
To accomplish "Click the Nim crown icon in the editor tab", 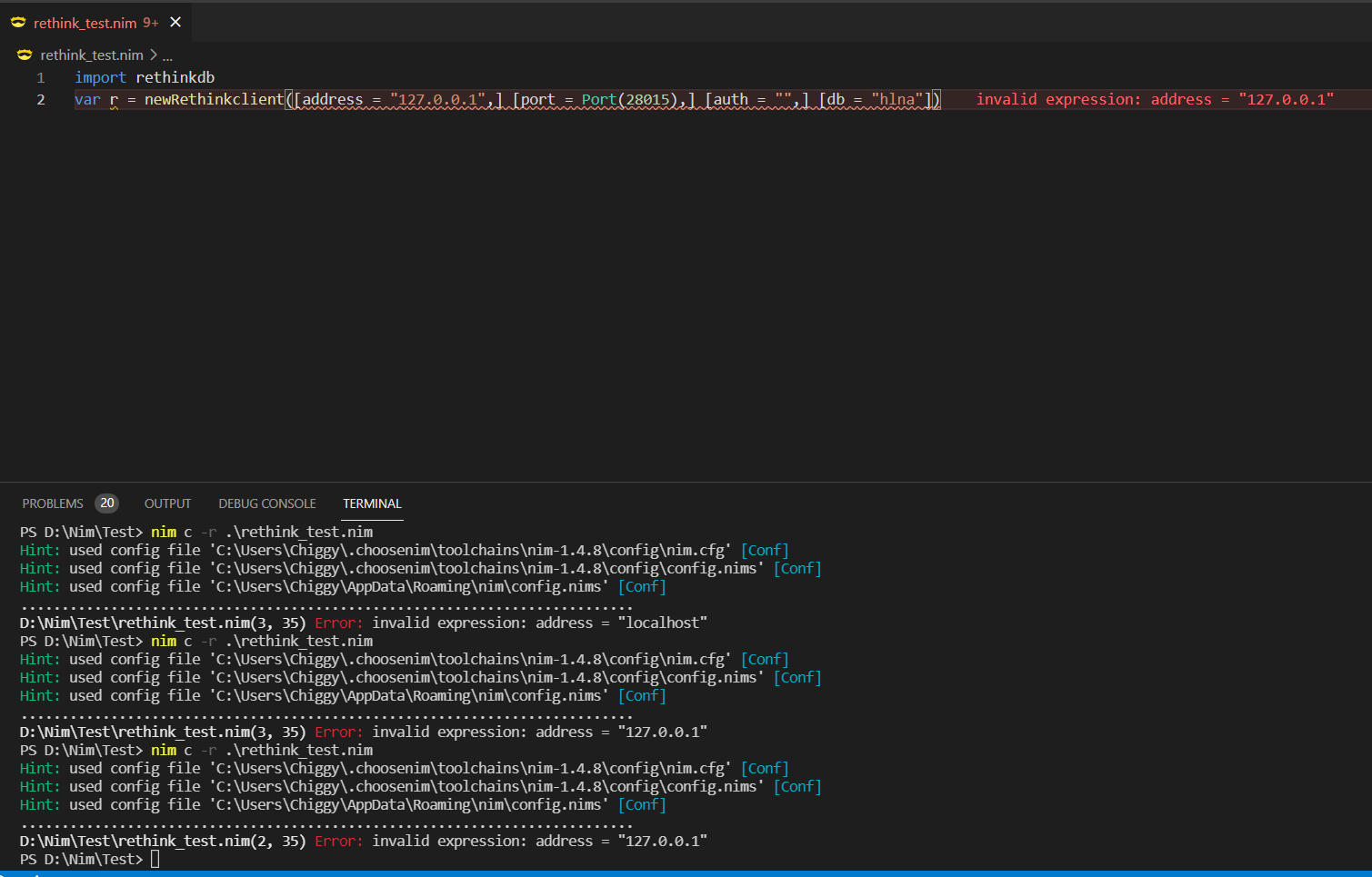I will point(18,23).
